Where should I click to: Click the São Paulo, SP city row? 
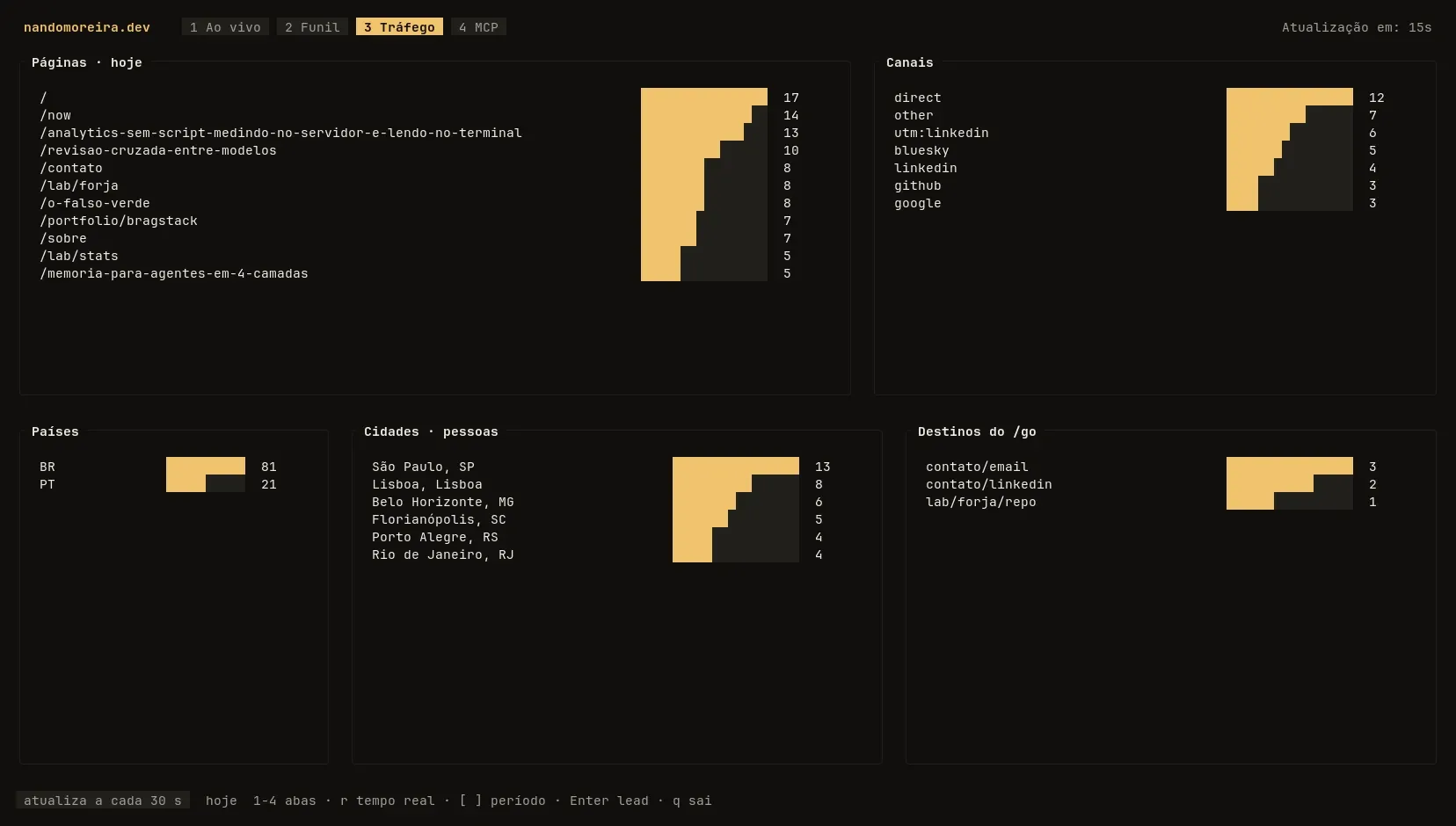[x=601, y=467]
